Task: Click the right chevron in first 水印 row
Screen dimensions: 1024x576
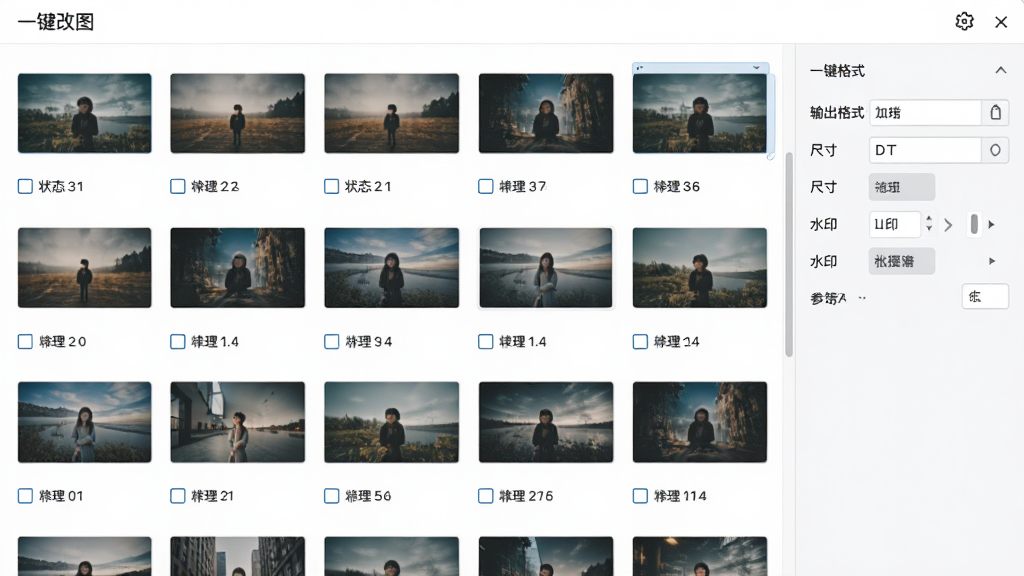Action: (948, 225)
